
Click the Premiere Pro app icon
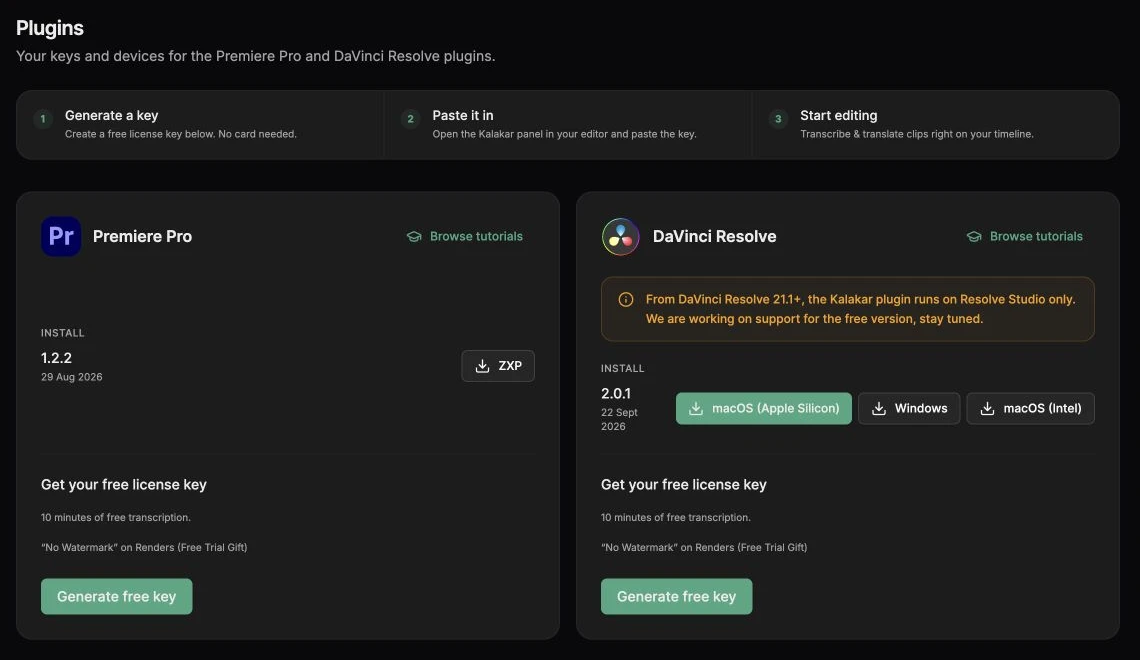click(61, 236)
